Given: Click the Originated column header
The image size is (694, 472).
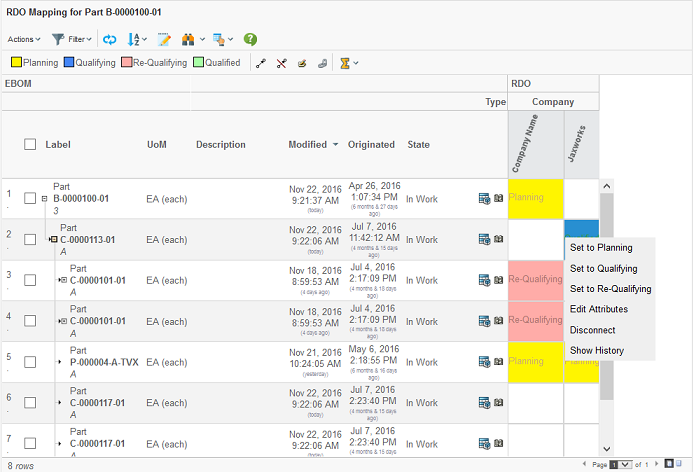Looking at the screenshot, I should click(x=371, y=145).
